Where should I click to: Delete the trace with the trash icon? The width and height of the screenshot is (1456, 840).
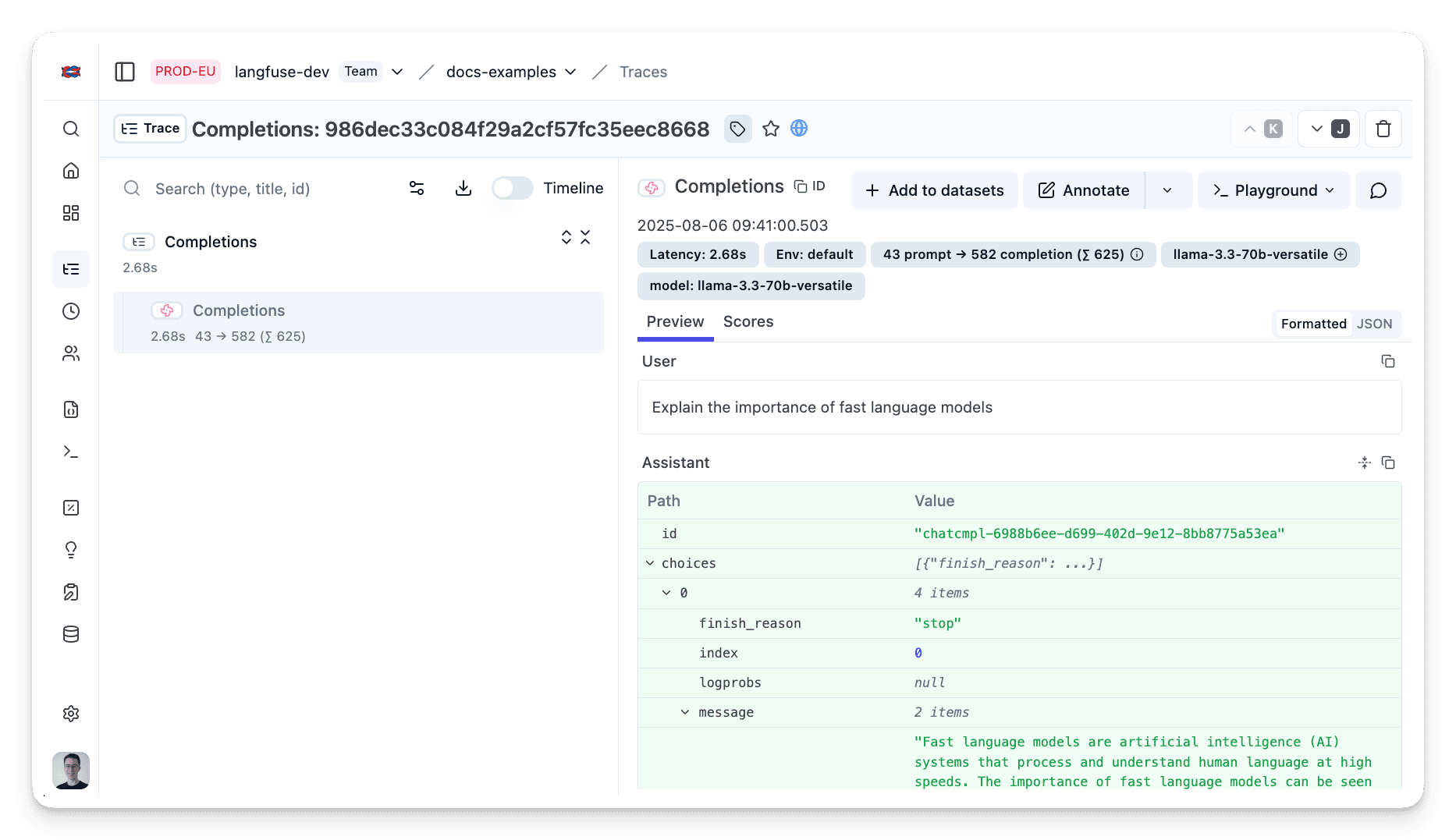tap(1383, 129)
